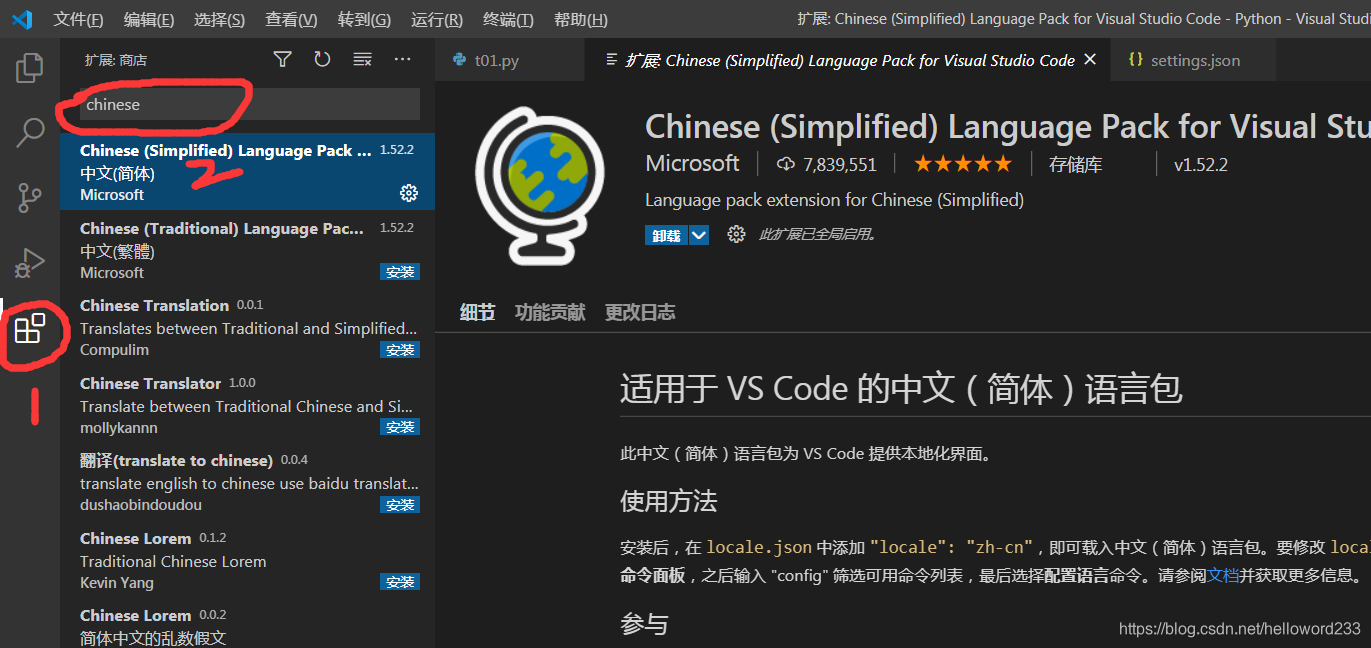Close the Chinese Language Pack extension tab

1090,60
